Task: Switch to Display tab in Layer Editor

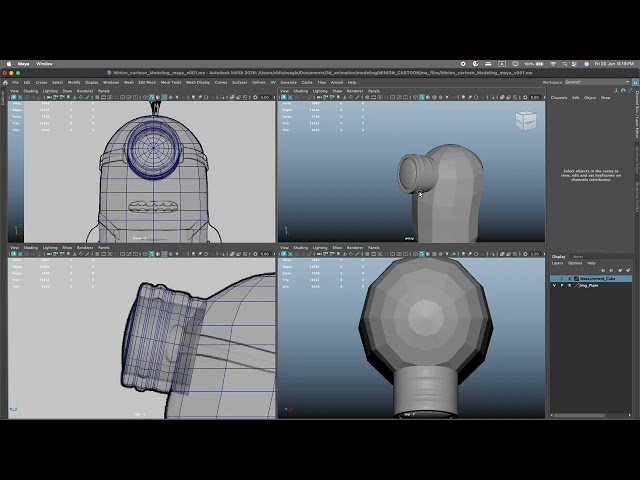Action: tap(559, 257)
